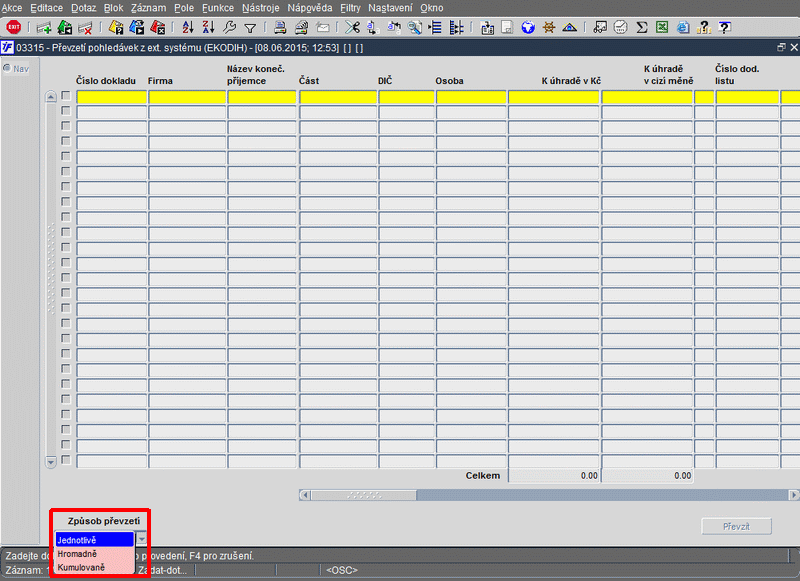Click the yellow K úhradě v Kč field
The width and height of the screenshot is (800, 581).
554,97
